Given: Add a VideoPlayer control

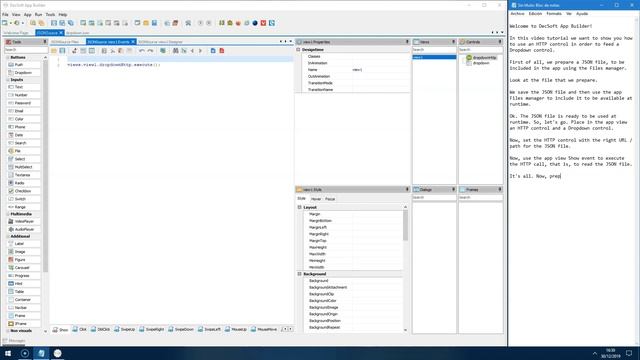Looking at the screenshot, I should pyautogui.click(x=24, y=221).
